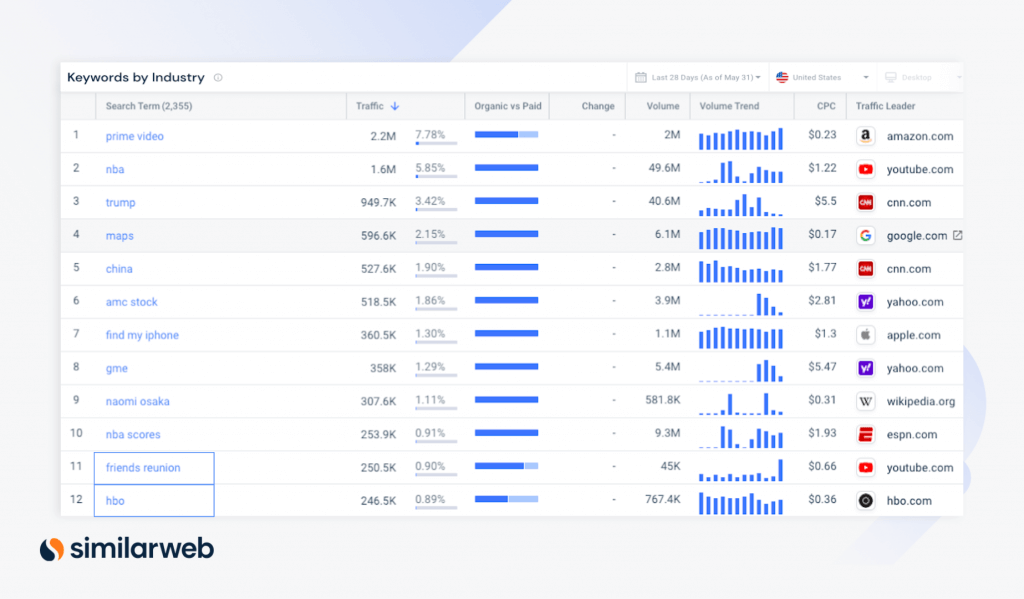Open the friends reunion keyword link

(x=143, y=468)
